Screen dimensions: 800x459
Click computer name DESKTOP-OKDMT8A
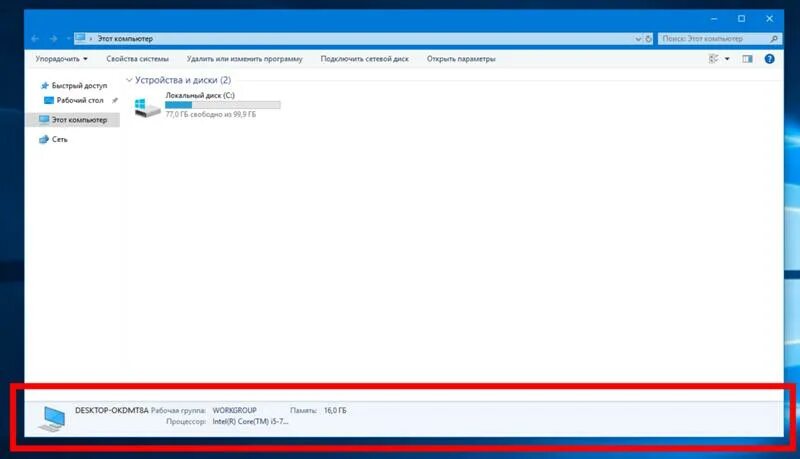(112, 410)
